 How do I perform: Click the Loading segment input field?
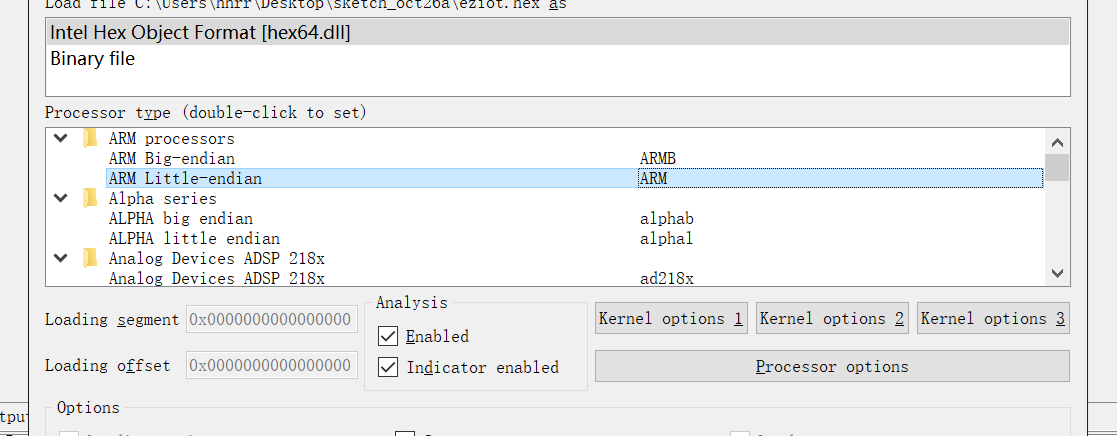coord(272,320)
